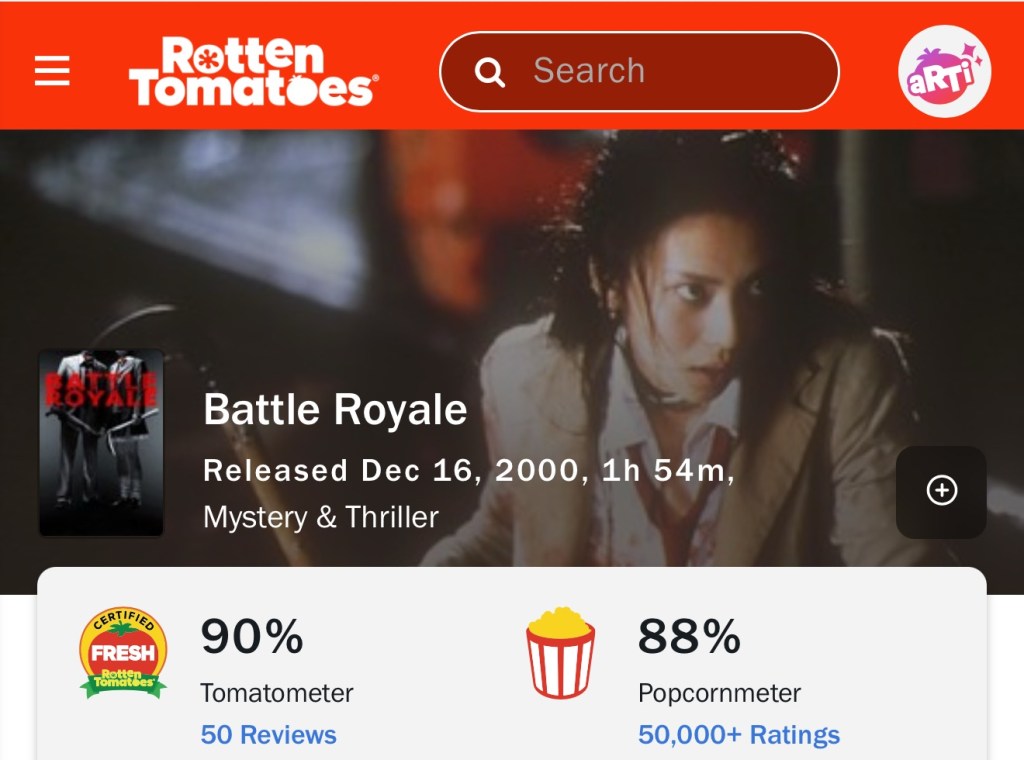Open the Battle Royale poster thumbnail

point(101,442)
